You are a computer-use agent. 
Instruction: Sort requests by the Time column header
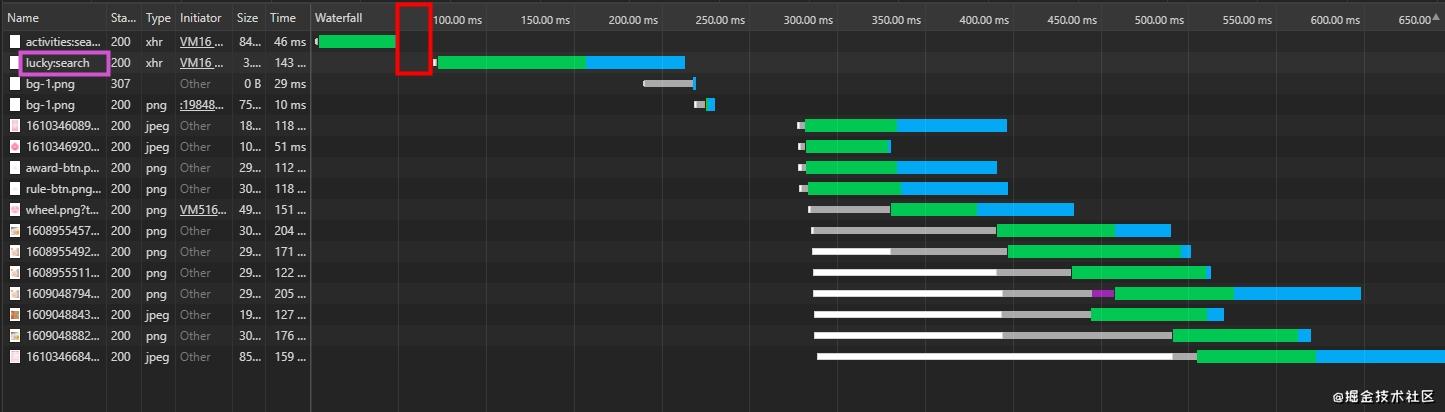tap(283, 18)
